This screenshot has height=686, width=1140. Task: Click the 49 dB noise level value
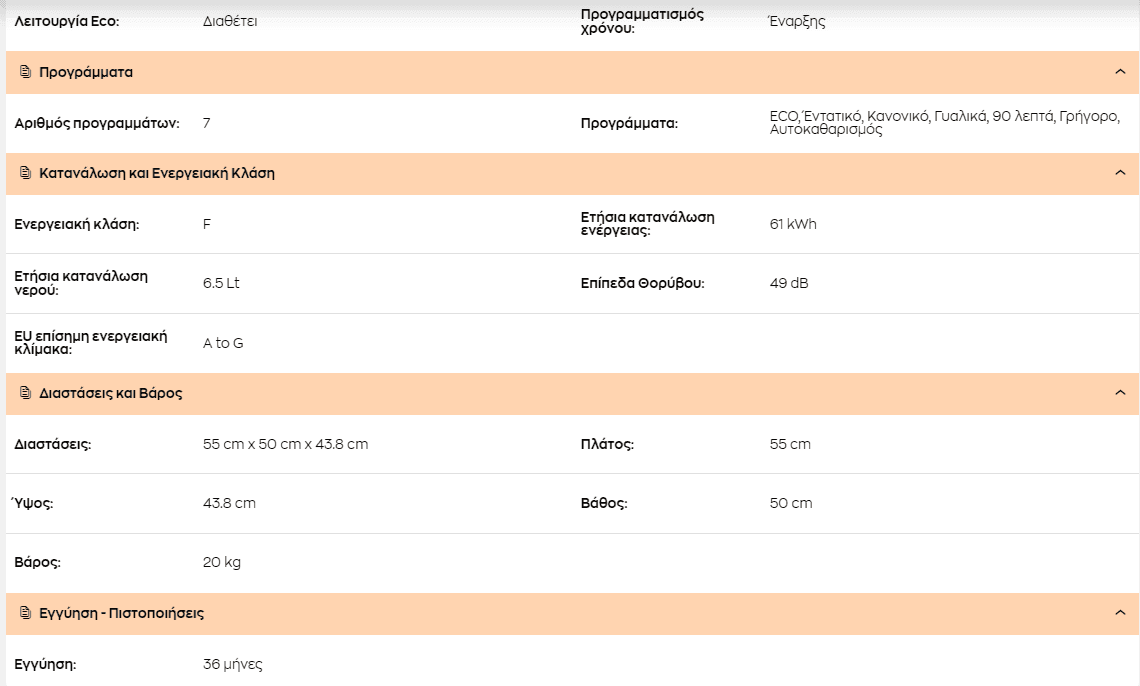coord(789,283)
